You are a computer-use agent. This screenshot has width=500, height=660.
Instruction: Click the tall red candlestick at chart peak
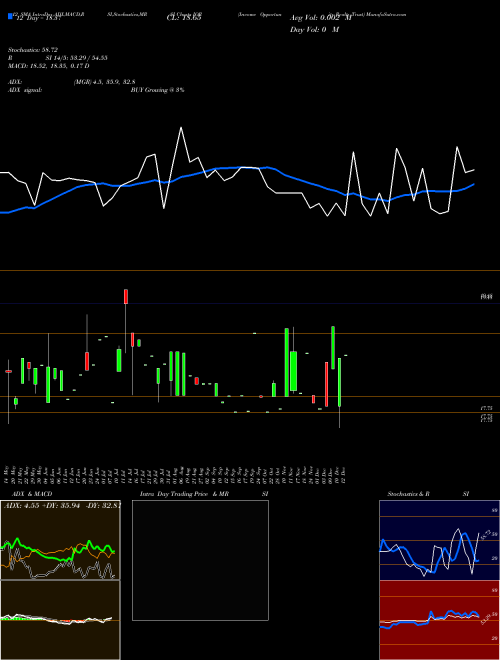126,296
